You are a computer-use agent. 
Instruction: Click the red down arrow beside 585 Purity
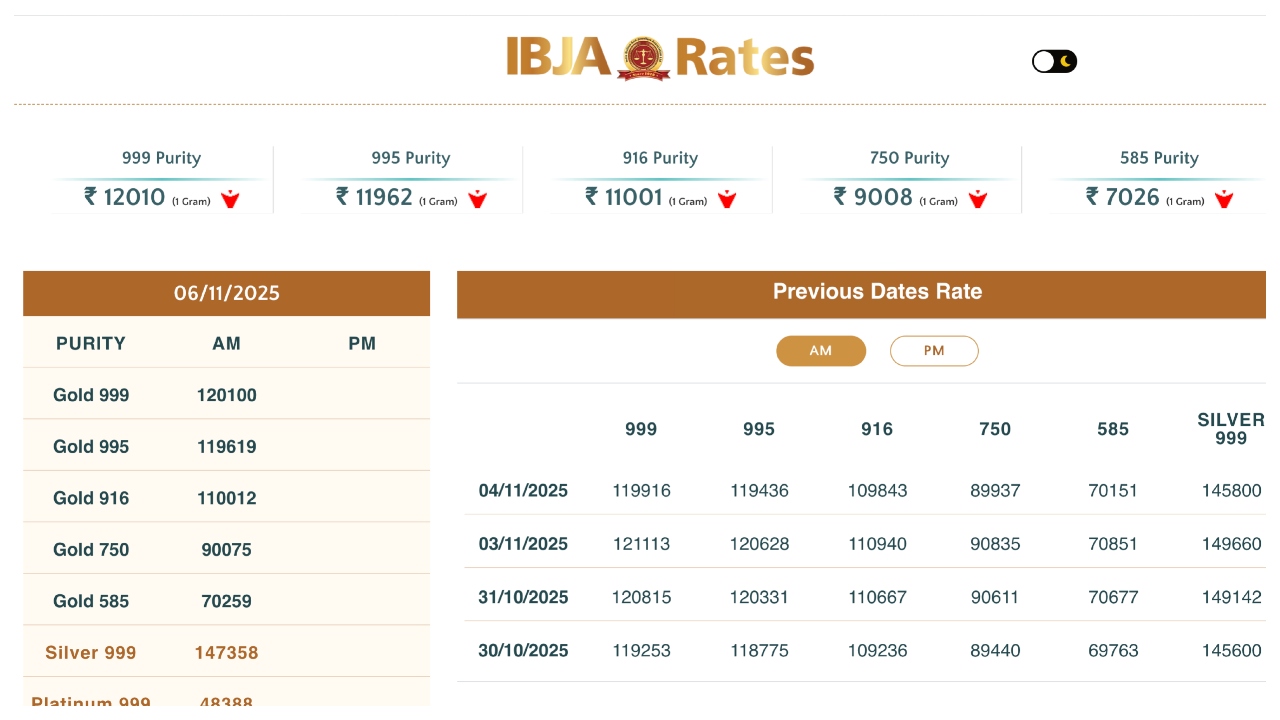point(1224,199)
